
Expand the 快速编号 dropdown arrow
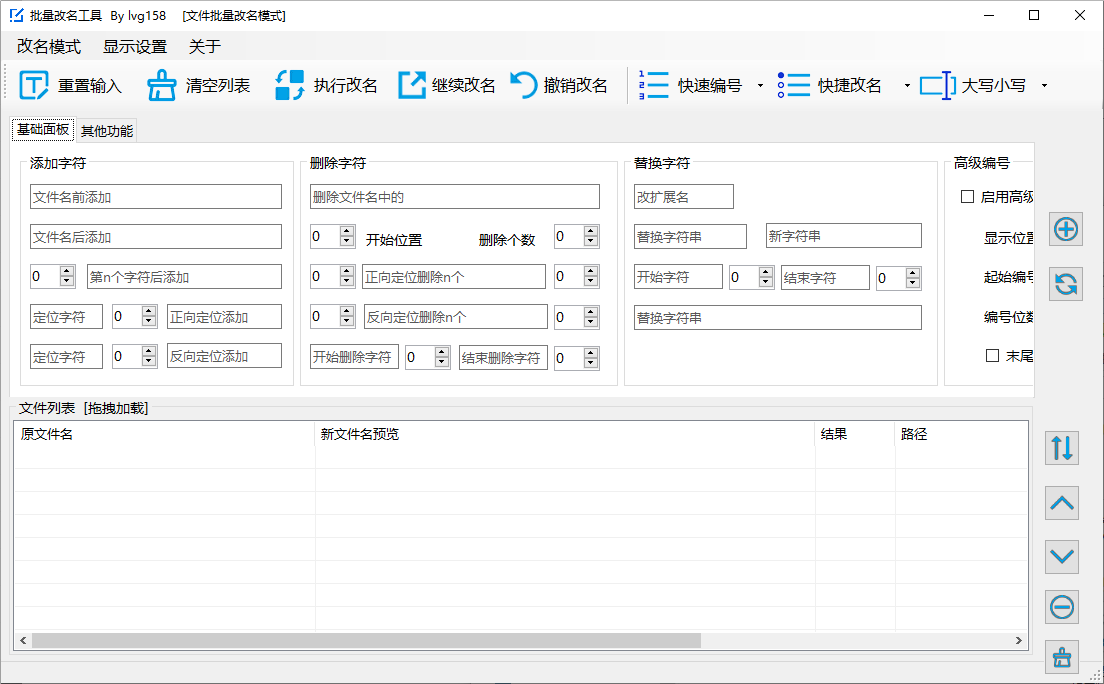tap(760, 86)
